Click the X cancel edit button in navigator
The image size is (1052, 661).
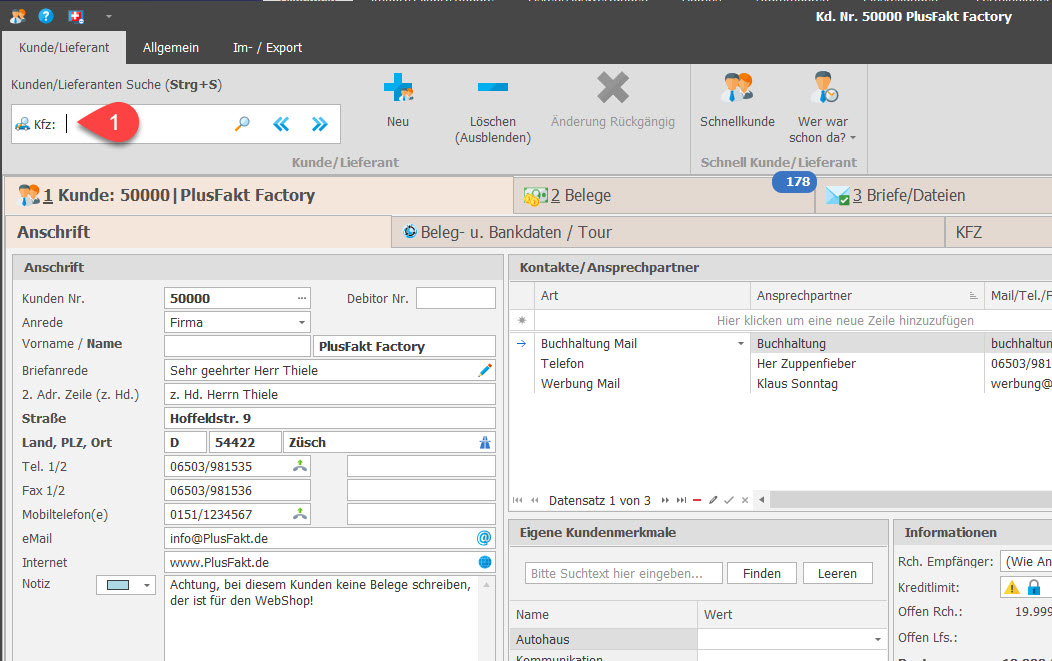point(745,501)
